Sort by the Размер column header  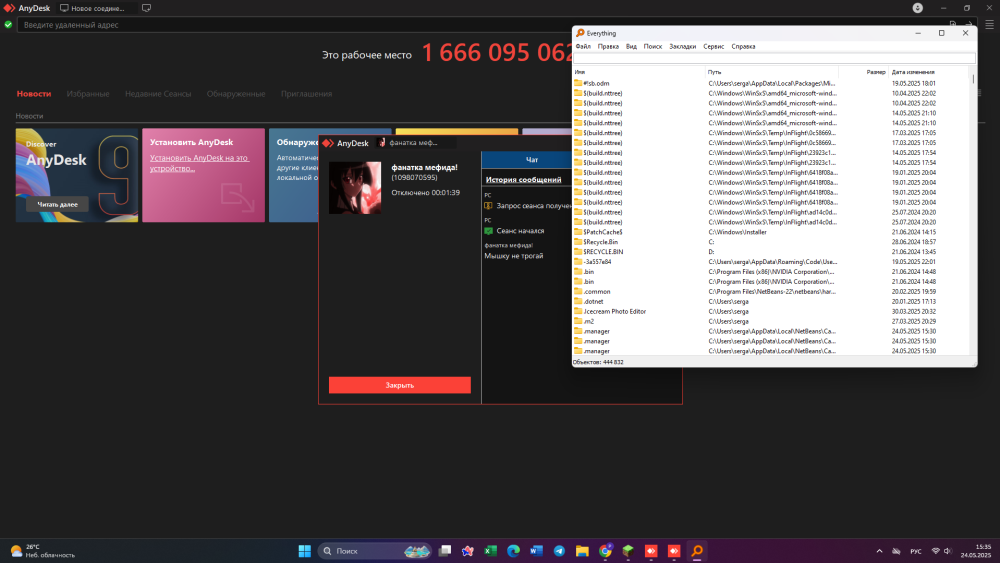click(863, 72)
